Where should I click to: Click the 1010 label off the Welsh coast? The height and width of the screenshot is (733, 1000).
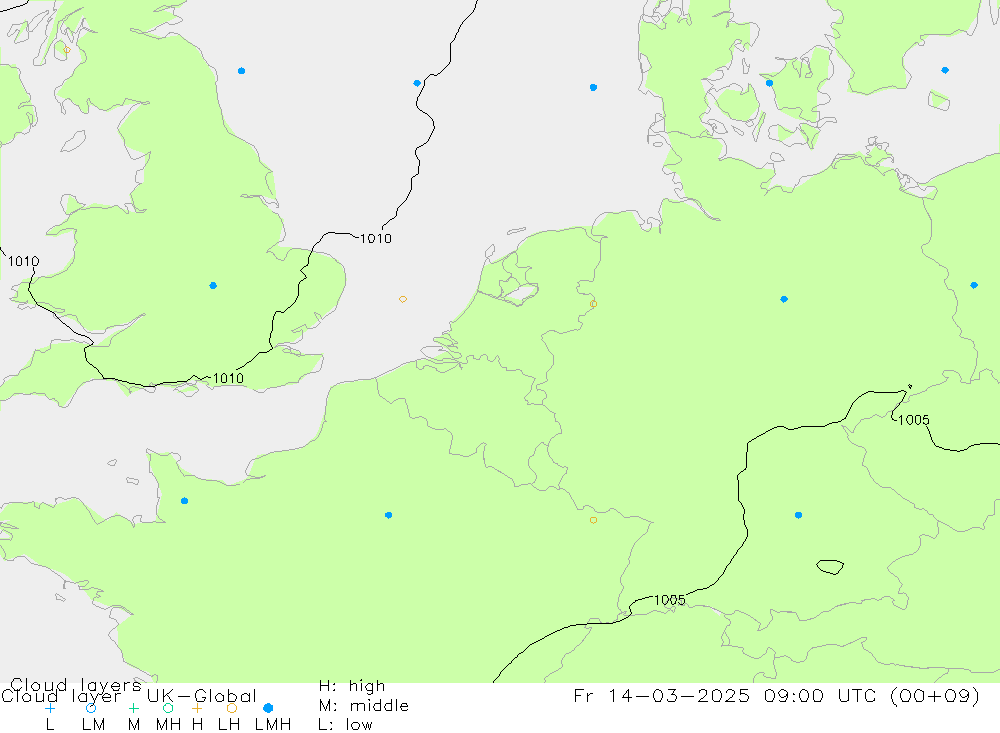[24, 262]
